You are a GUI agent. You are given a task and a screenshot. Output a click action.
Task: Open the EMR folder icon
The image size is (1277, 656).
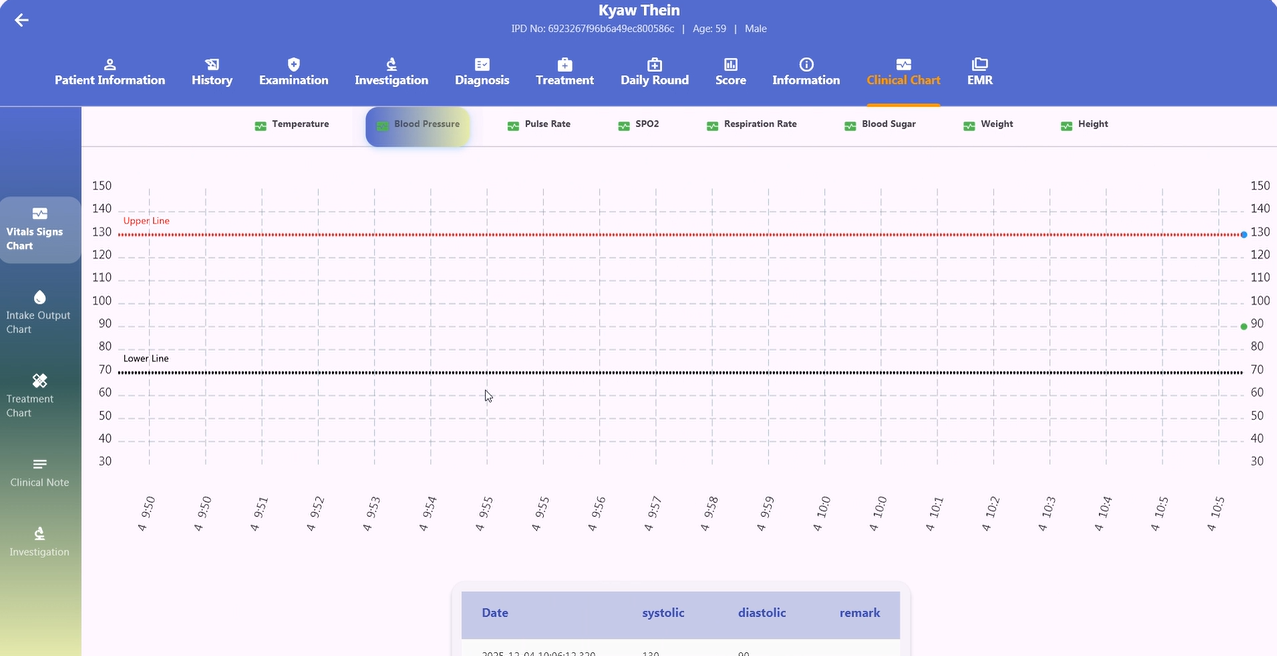tap(980, 64)
